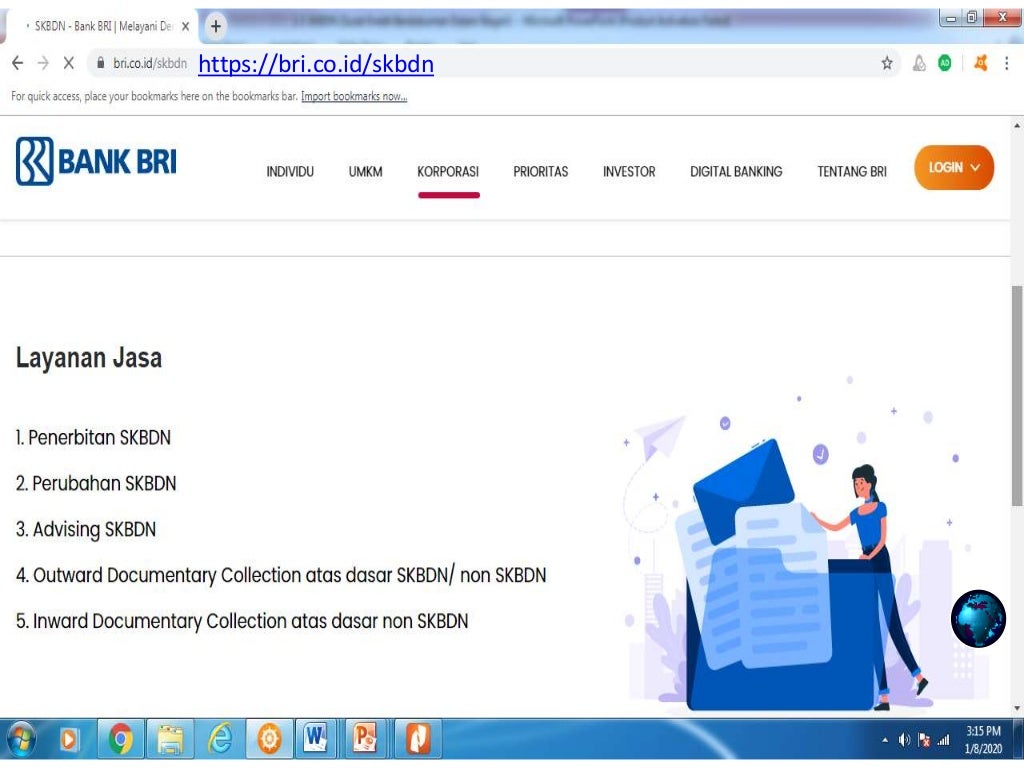
Task: Click the orange gear application taskbar icon
Action: pos(269,740)
